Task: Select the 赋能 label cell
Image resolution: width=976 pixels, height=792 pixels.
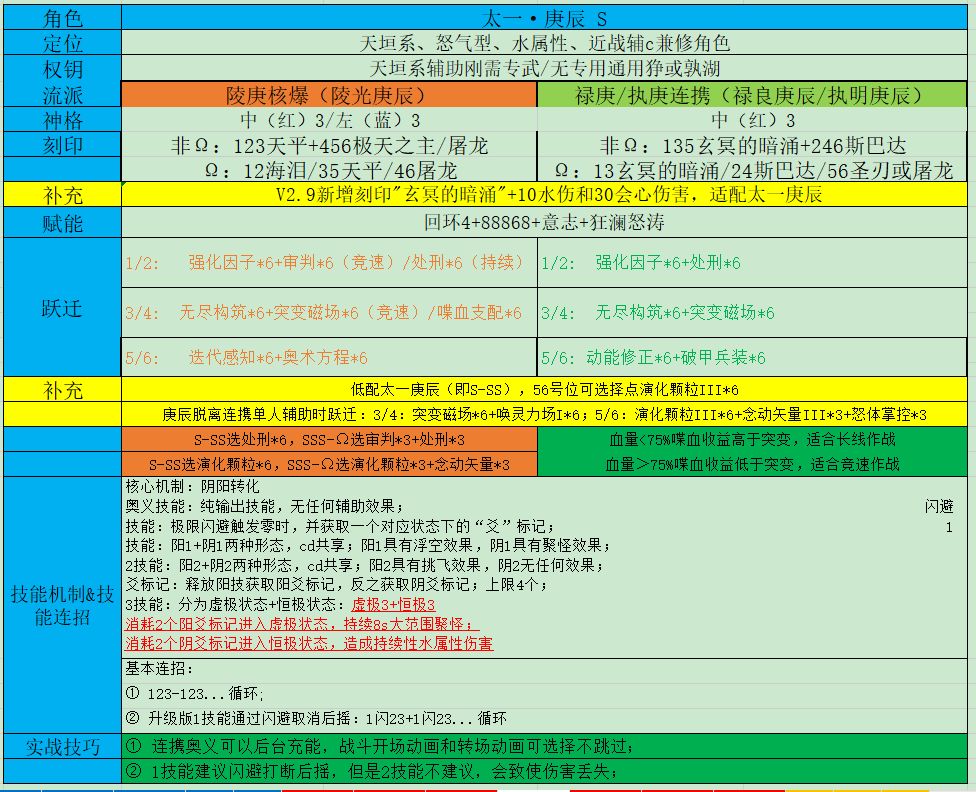Action: point(62,222)
